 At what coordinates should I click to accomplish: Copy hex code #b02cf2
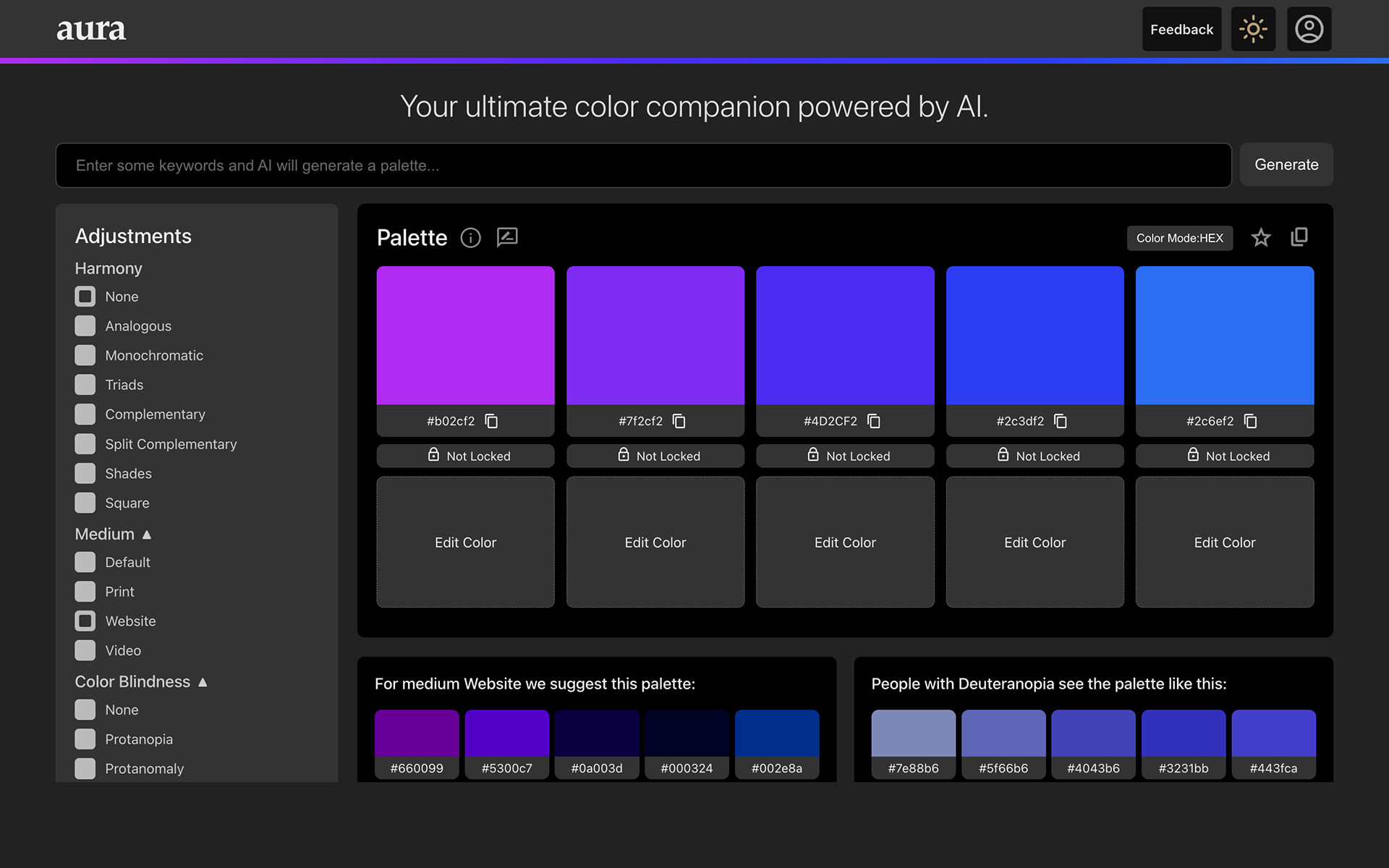tap(491, 421)
